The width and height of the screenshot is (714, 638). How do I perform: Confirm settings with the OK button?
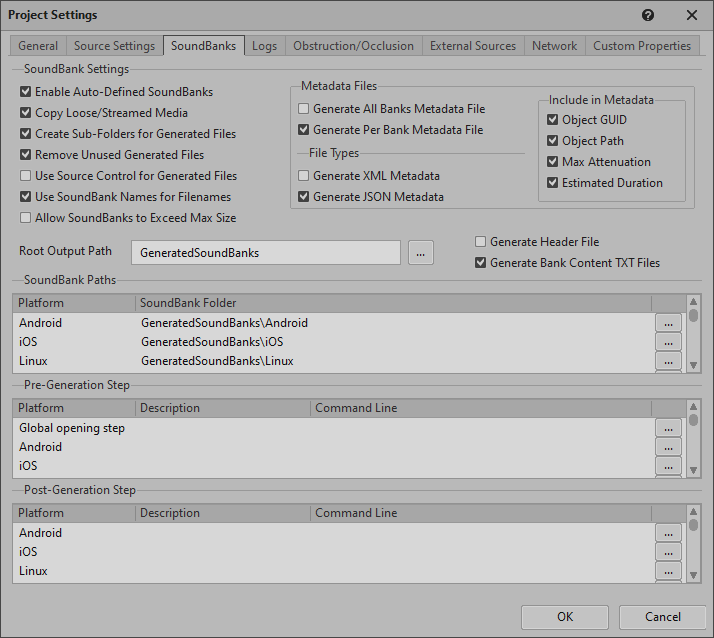pos(565,617)
